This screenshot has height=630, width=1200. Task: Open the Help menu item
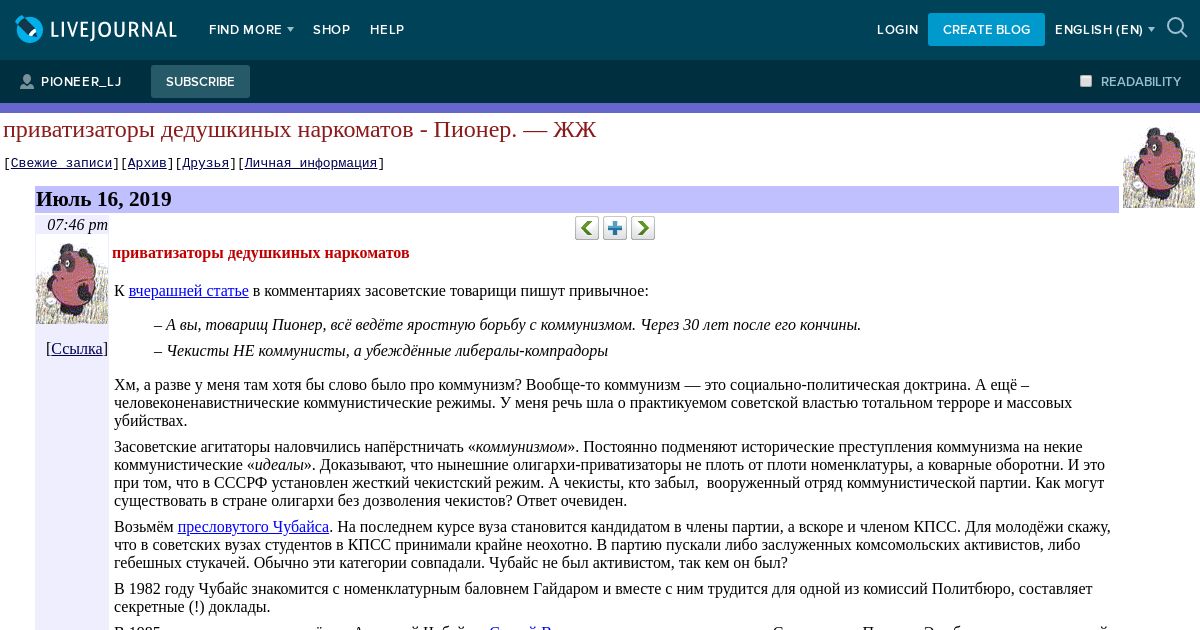pyautogui.click(x=387, y=30)
